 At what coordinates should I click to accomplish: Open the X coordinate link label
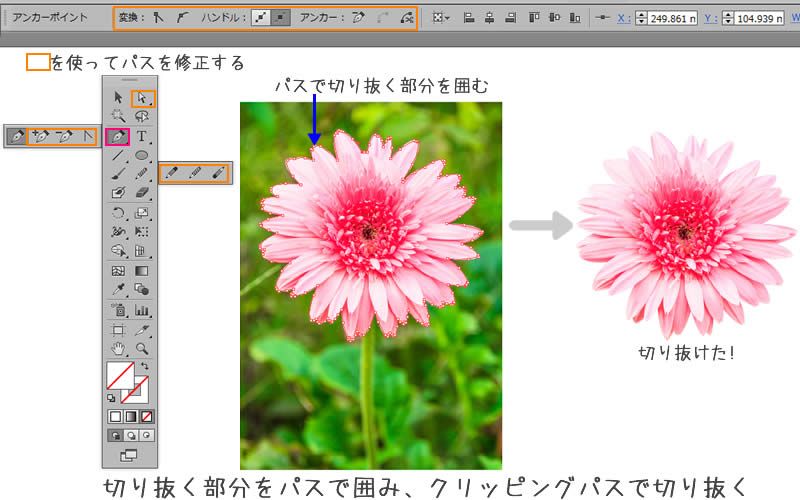click(623, 18)
